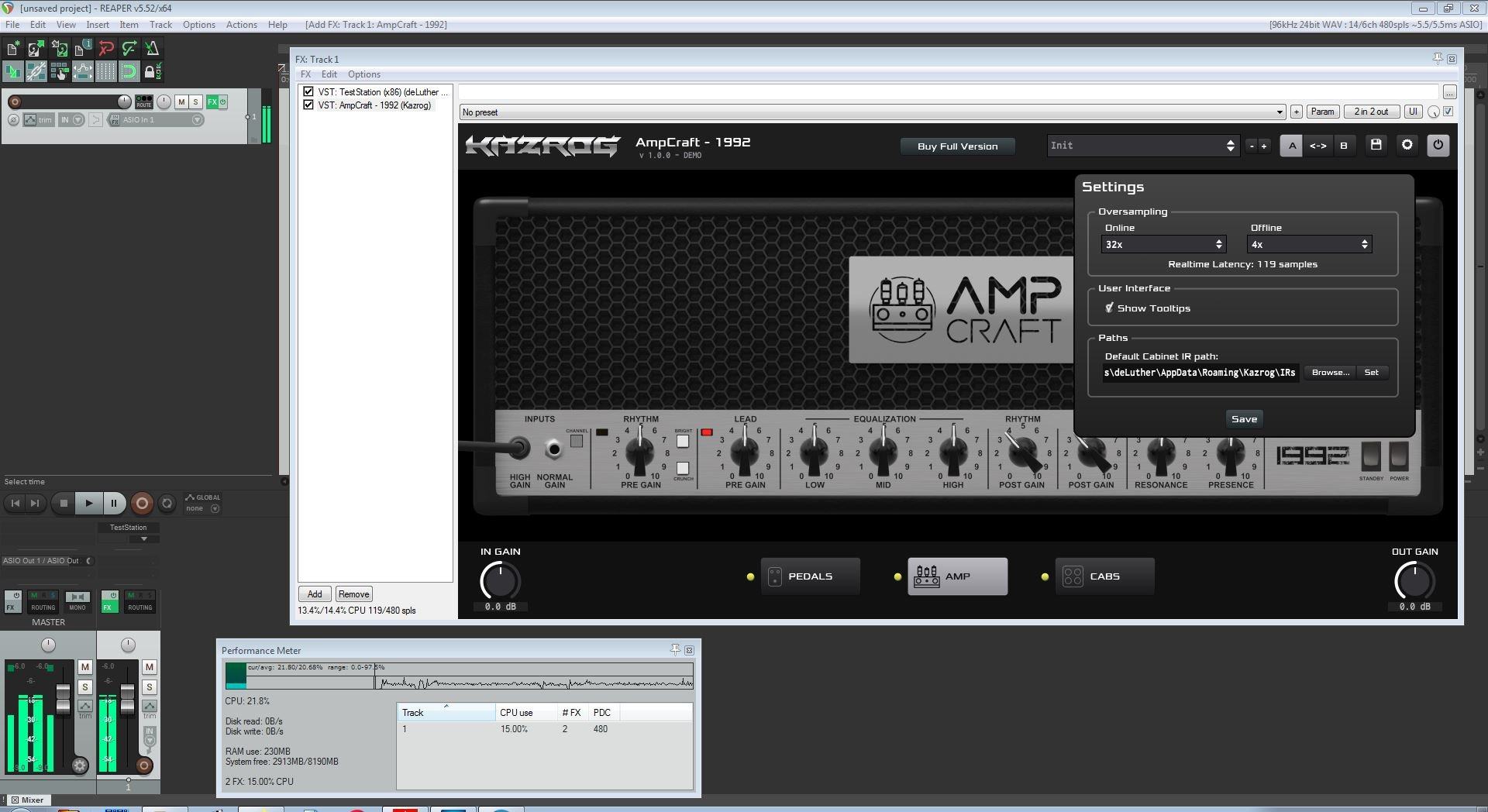Open master track gear options in mixer
1488x812 pixels.
[x=79, y=766]
